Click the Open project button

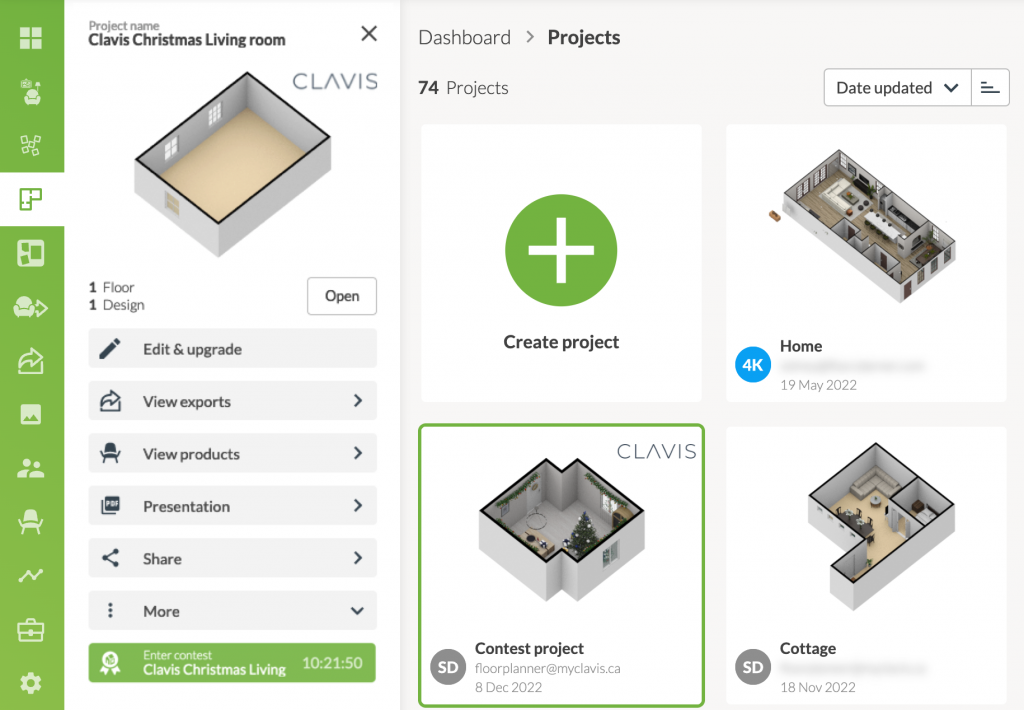tap(342, 296)
